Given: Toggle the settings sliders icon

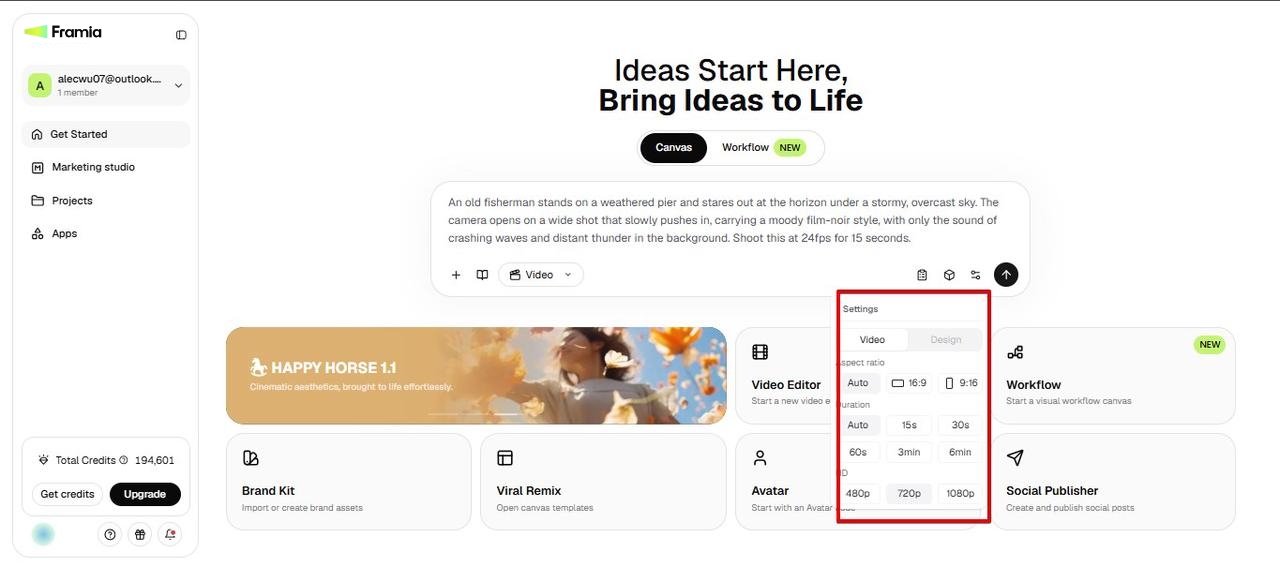Looking at the screenshot, I should 976,275.
